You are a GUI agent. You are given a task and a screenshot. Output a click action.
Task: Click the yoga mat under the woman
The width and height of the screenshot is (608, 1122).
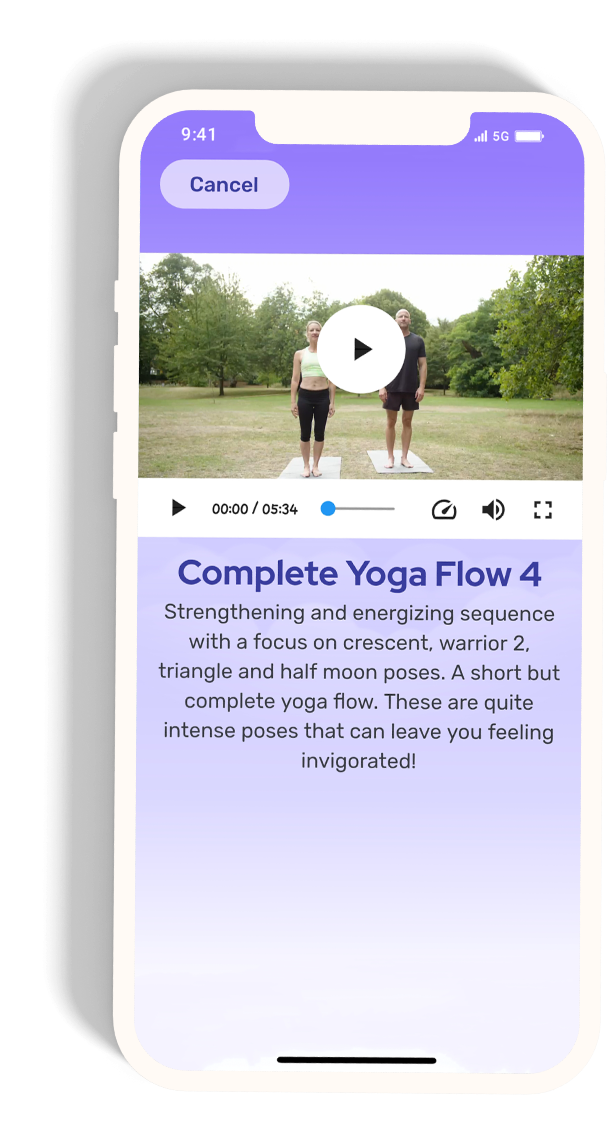(x=312, y=468)
